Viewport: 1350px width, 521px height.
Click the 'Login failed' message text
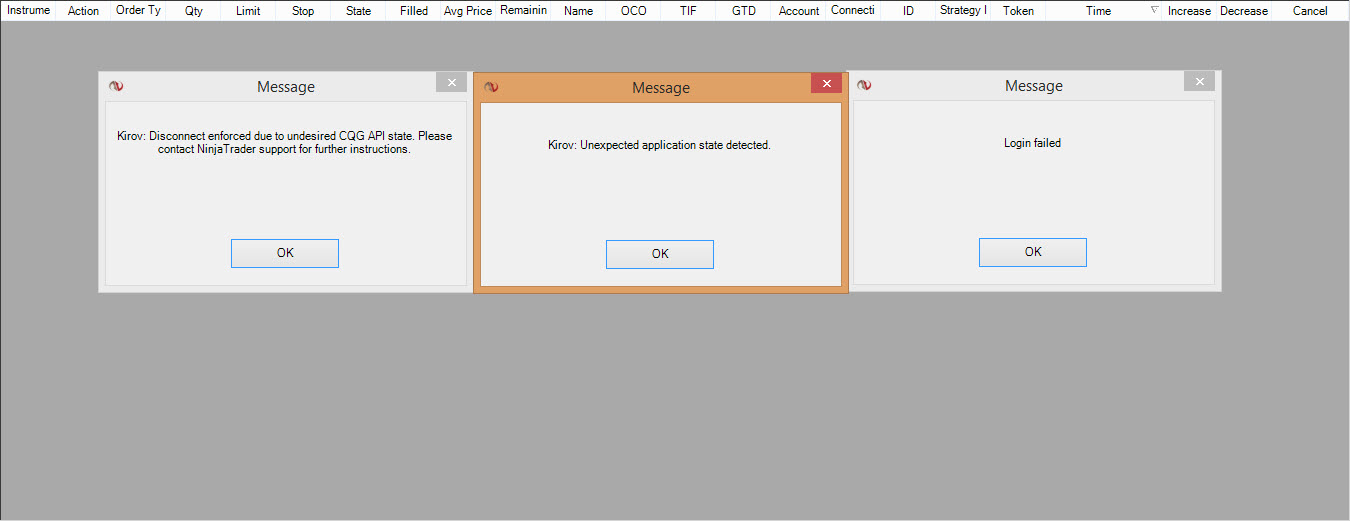click(x=1033, y=143)
